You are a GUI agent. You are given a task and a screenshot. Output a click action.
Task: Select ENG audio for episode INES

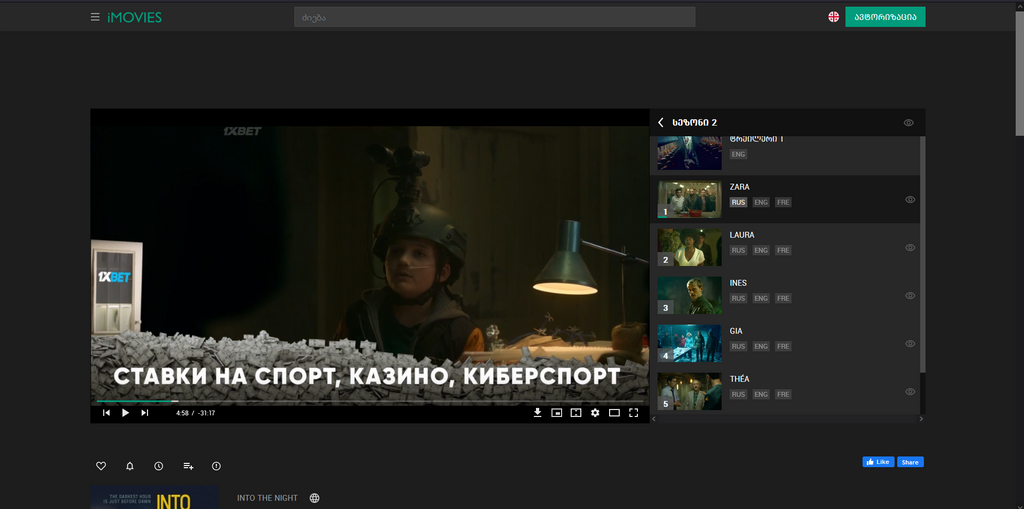point(761,298)
